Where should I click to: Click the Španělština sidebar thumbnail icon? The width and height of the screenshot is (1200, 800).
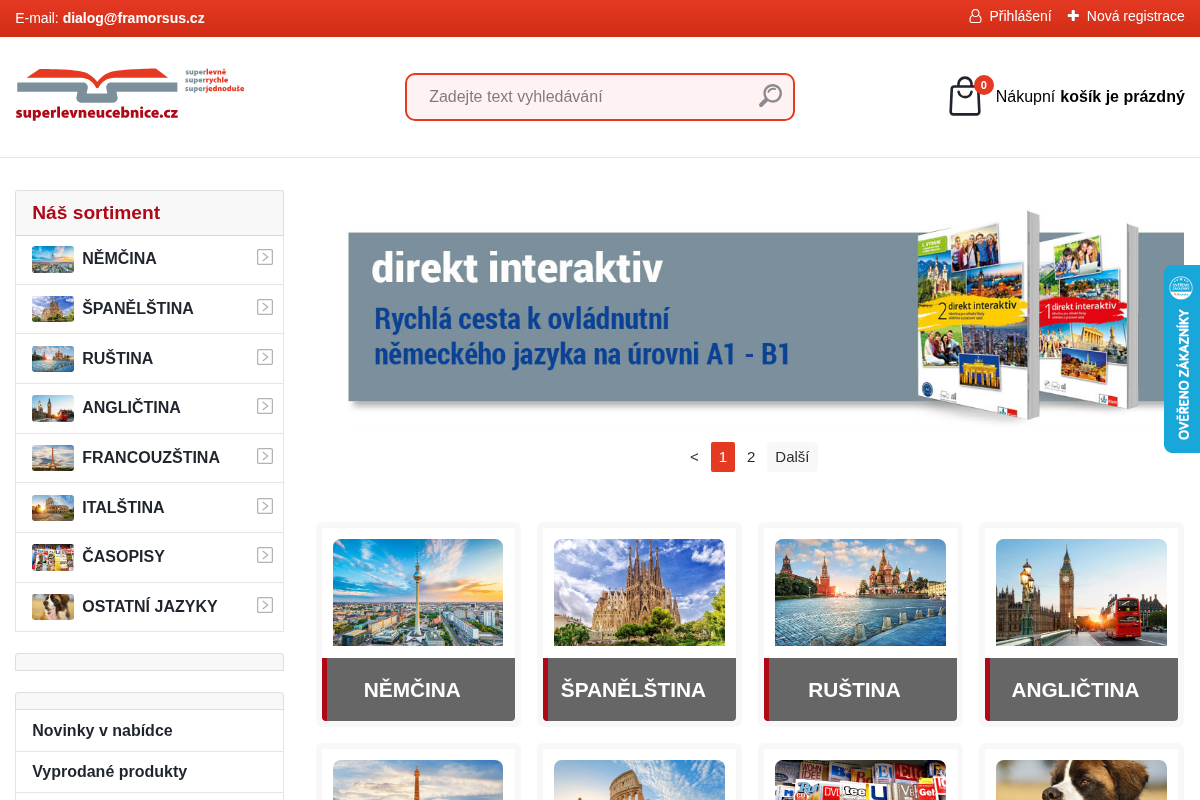tap(53, 309)
